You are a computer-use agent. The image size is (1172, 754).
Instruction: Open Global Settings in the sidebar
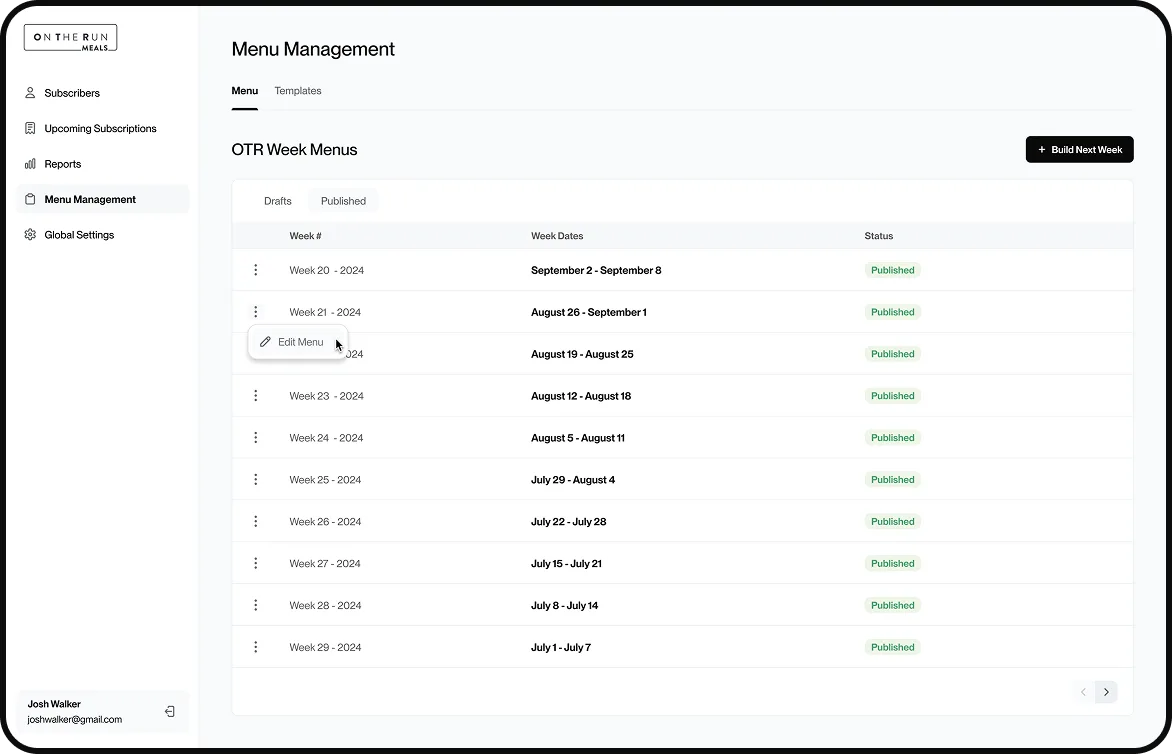click(x=102, y=235)
